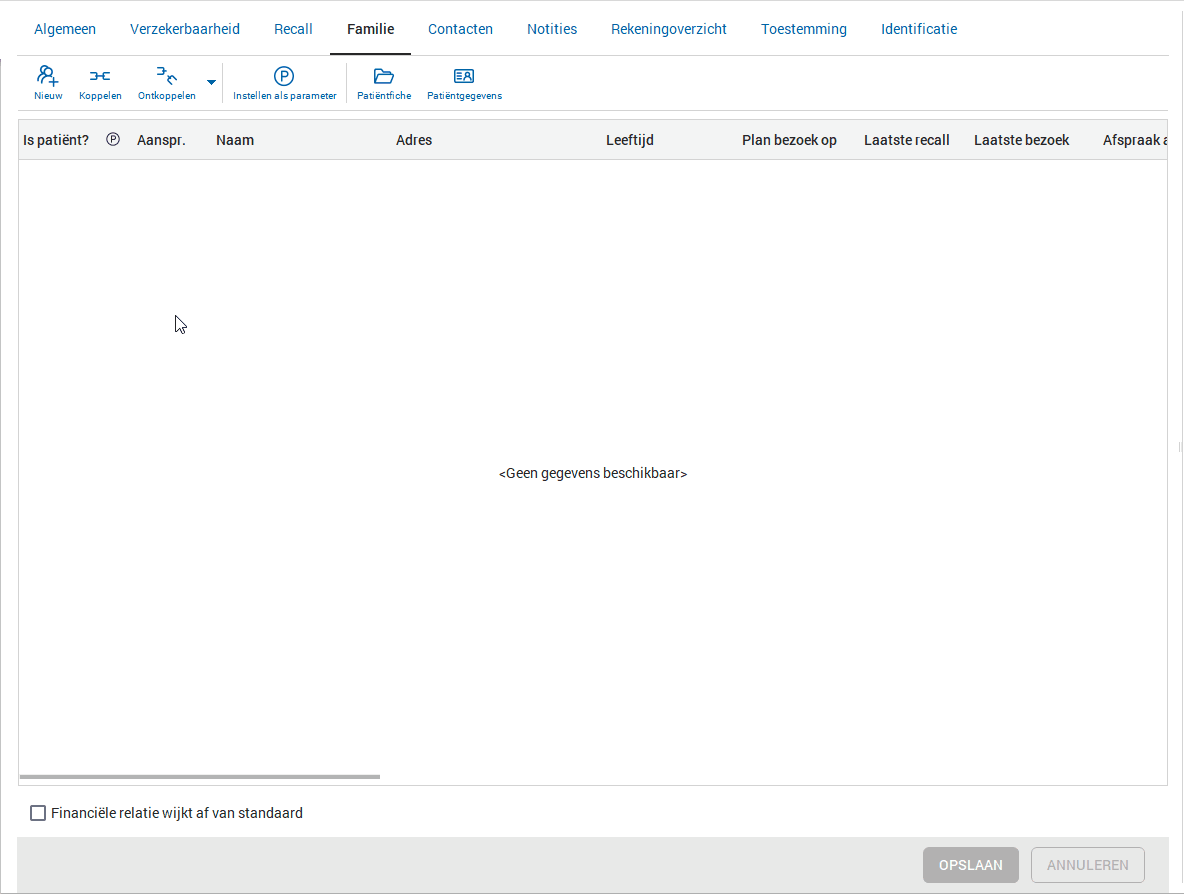
Task: Sort by the Naam column header
Action: (x=235, y=140)
